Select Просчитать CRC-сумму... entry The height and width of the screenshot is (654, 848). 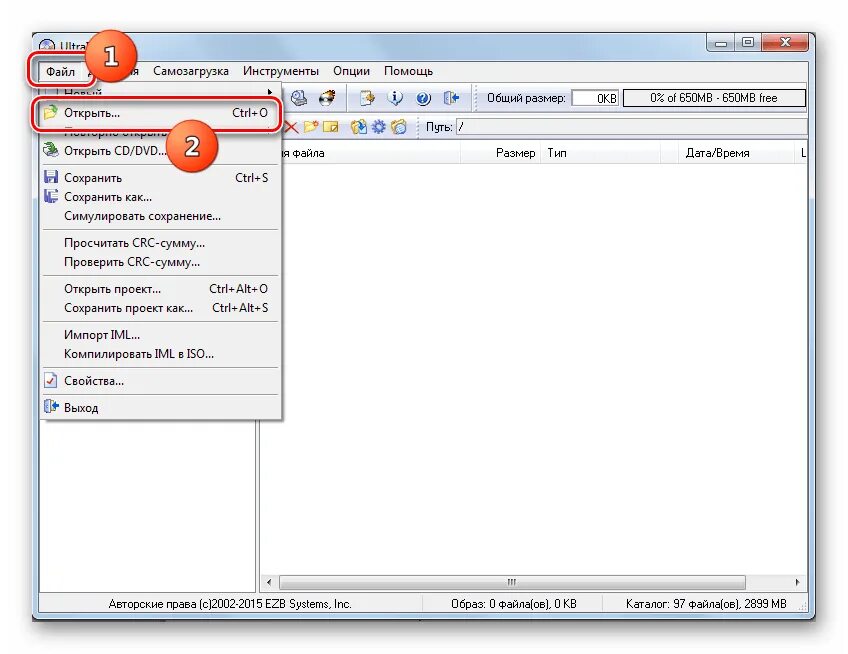tap(161, 243)
